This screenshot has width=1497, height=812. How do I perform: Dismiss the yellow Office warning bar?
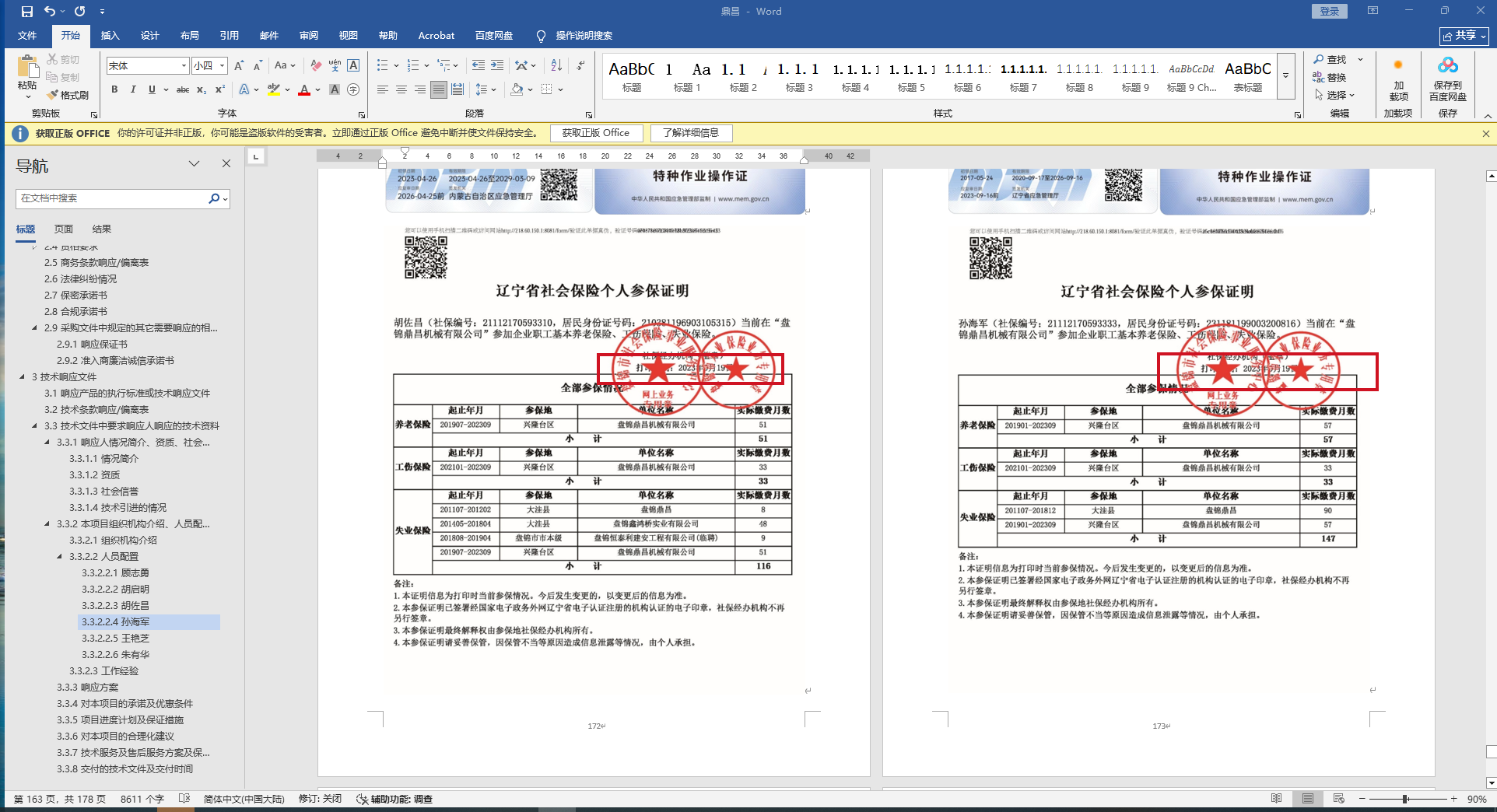click(1485, 133)
